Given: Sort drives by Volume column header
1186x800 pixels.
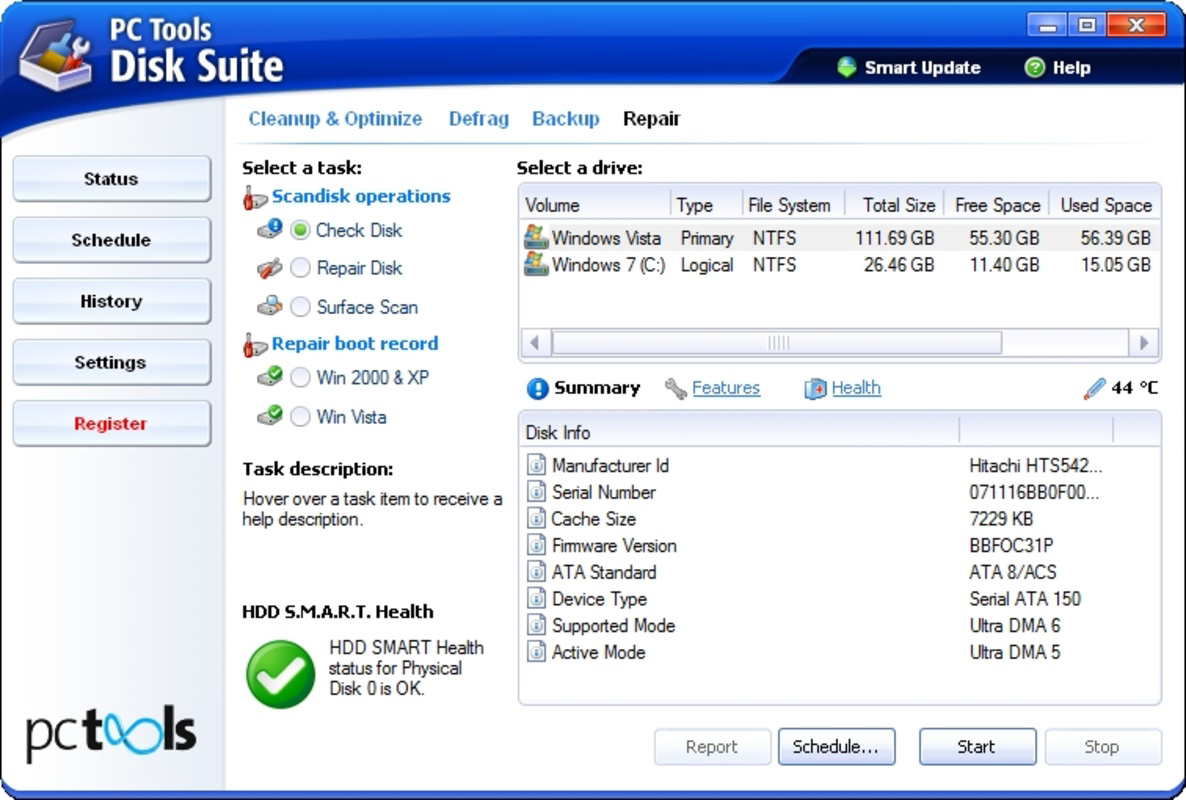Looking at the screenshot, I should coord(596,205).
